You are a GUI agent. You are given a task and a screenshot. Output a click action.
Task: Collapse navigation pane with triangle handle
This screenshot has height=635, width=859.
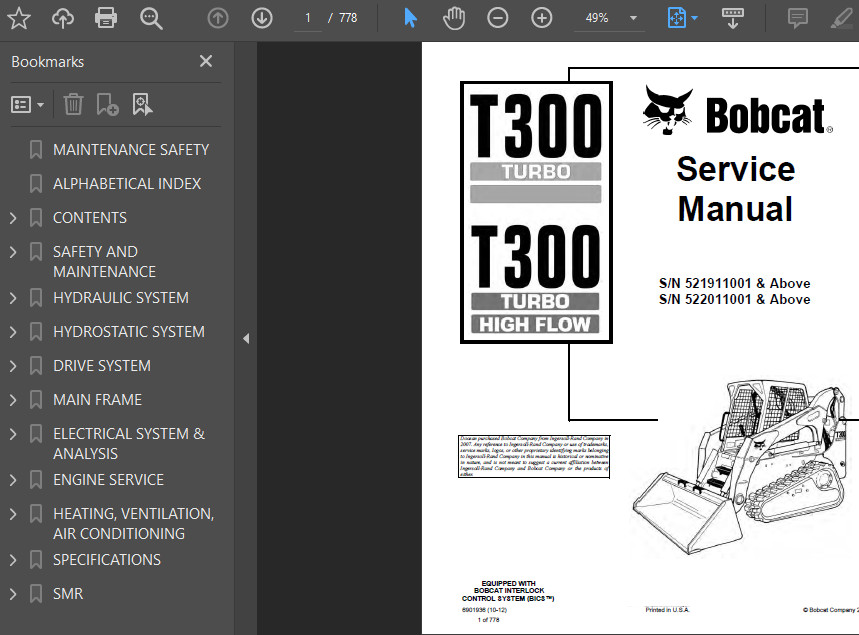click(x=246, y=339)
